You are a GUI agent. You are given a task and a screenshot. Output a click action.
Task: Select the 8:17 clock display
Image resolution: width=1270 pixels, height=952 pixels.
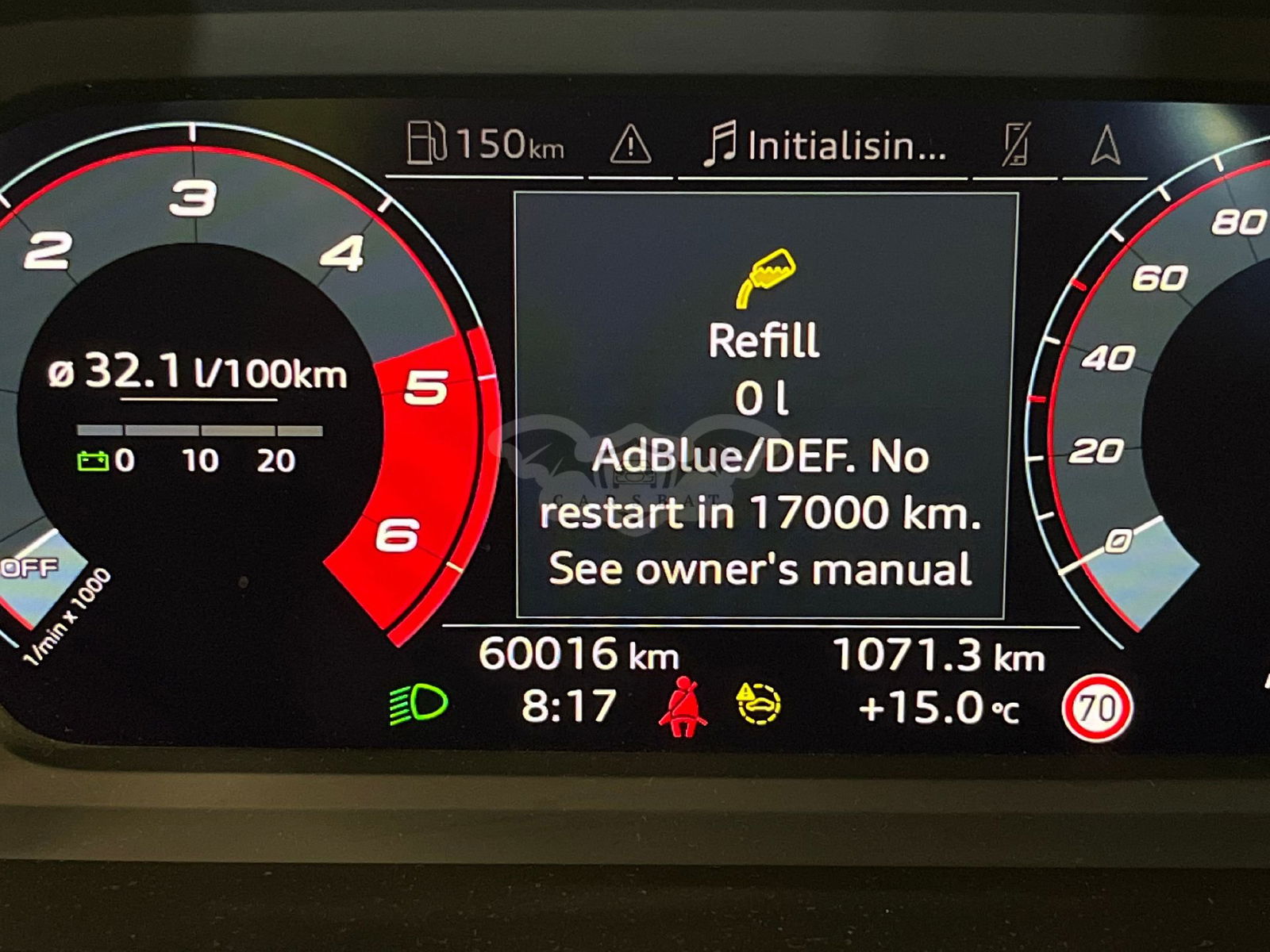click(568, 705)
